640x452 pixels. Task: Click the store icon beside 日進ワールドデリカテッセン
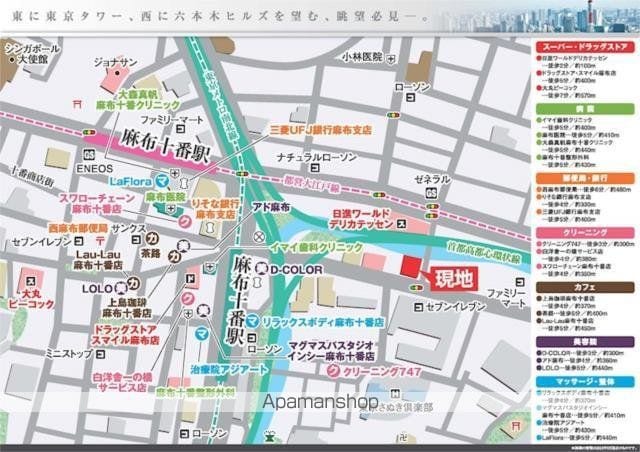[x=402, y=223]
